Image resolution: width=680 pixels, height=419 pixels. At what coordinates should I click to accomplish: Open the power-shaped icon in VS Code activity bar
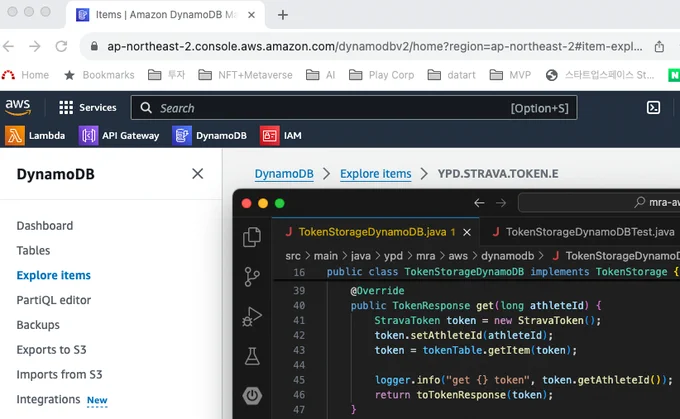(252, 396)
